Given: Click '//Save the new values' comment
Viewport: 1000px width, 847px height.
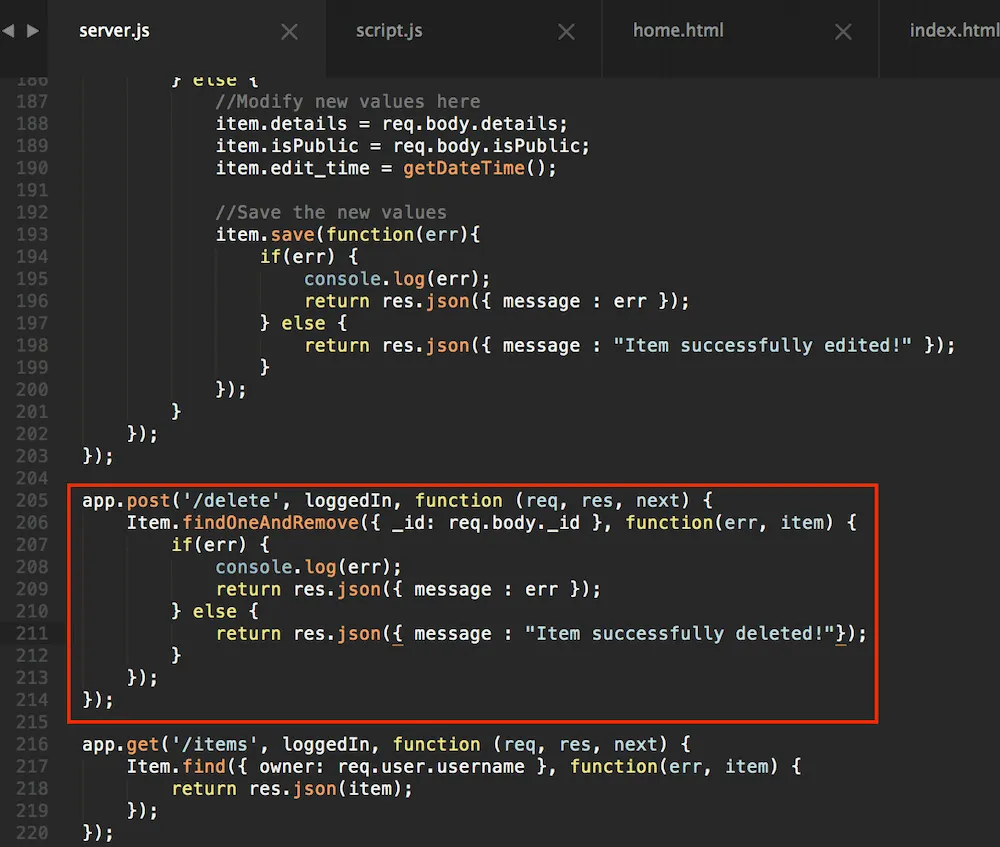Looking at the screenshot, I should click(331, 212).
